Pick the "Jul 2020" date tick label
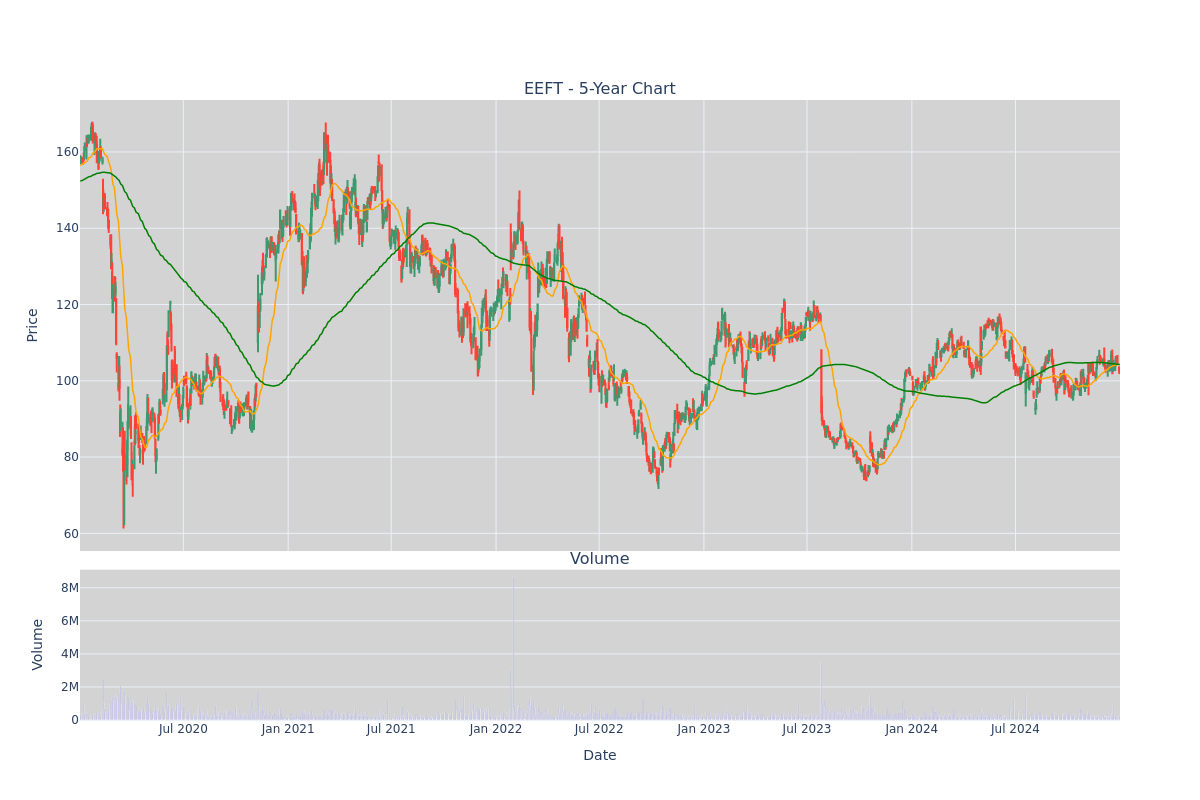The image size is (1200, 800). point(183,729)
